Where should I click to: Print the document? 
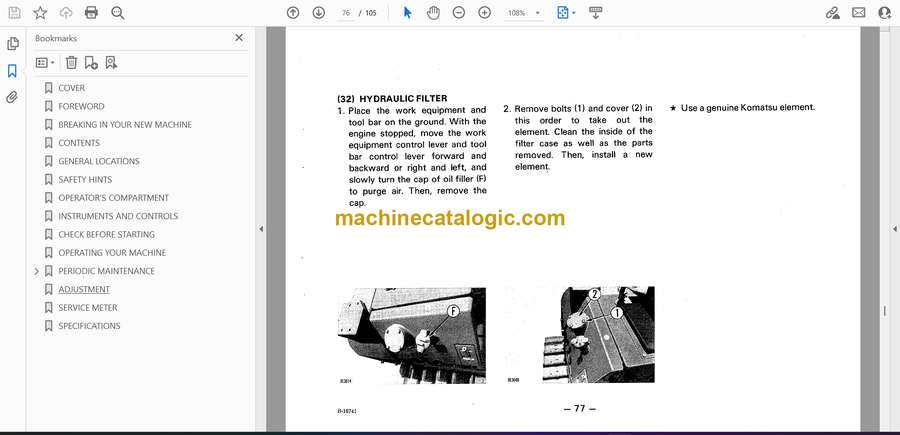pos(91,13)
